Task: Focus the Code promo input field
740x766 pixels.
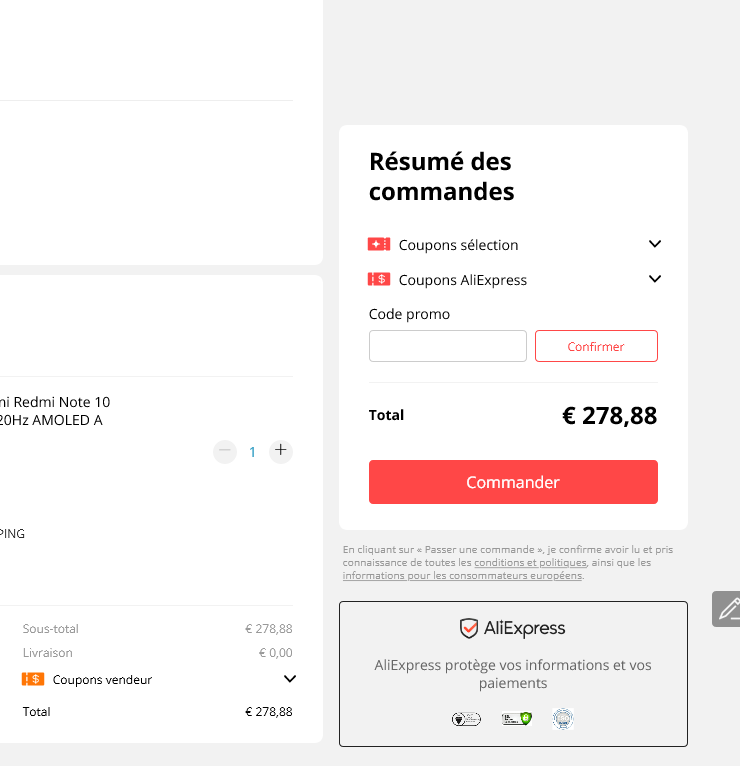Action: (x=448, y=346)
